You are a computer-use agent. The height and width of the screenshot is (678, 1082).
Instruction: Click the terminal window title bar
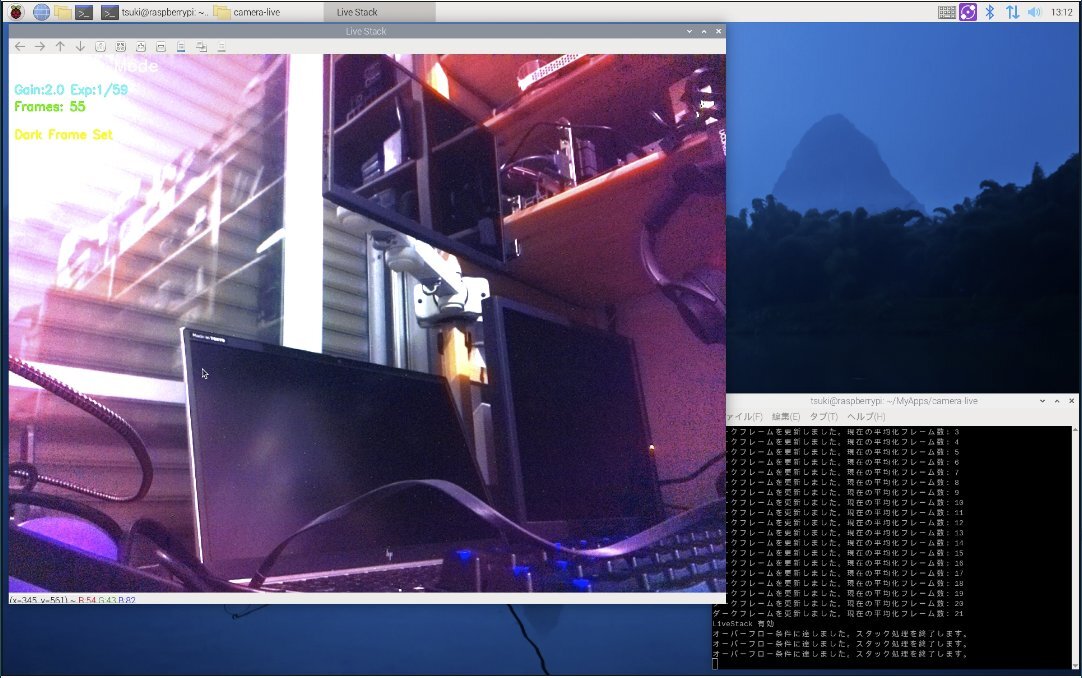(x=894, y=401)
